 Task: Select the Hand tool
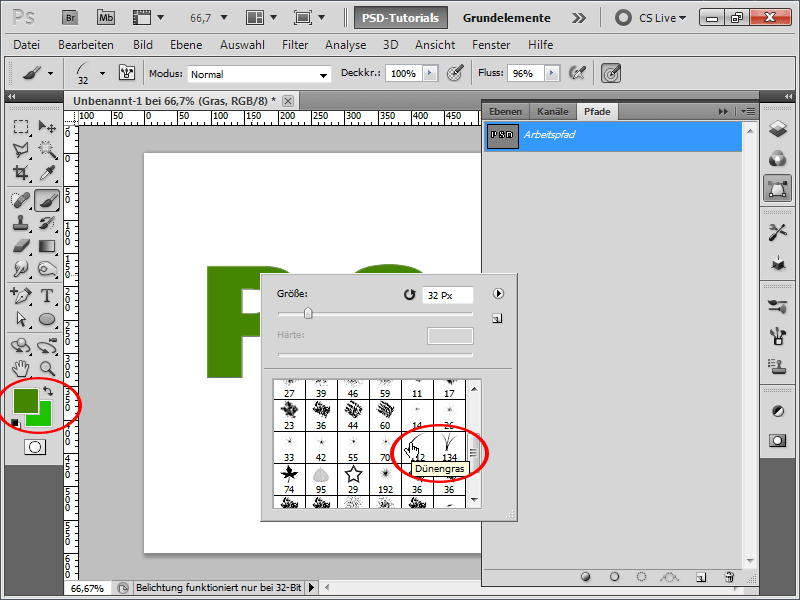click(21, 368)
